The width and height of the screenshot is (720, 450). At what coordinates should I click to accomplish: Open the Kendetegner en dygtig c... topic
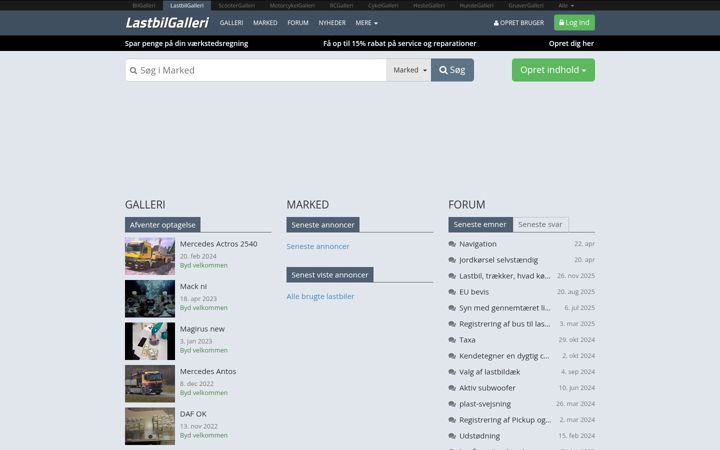504,356
